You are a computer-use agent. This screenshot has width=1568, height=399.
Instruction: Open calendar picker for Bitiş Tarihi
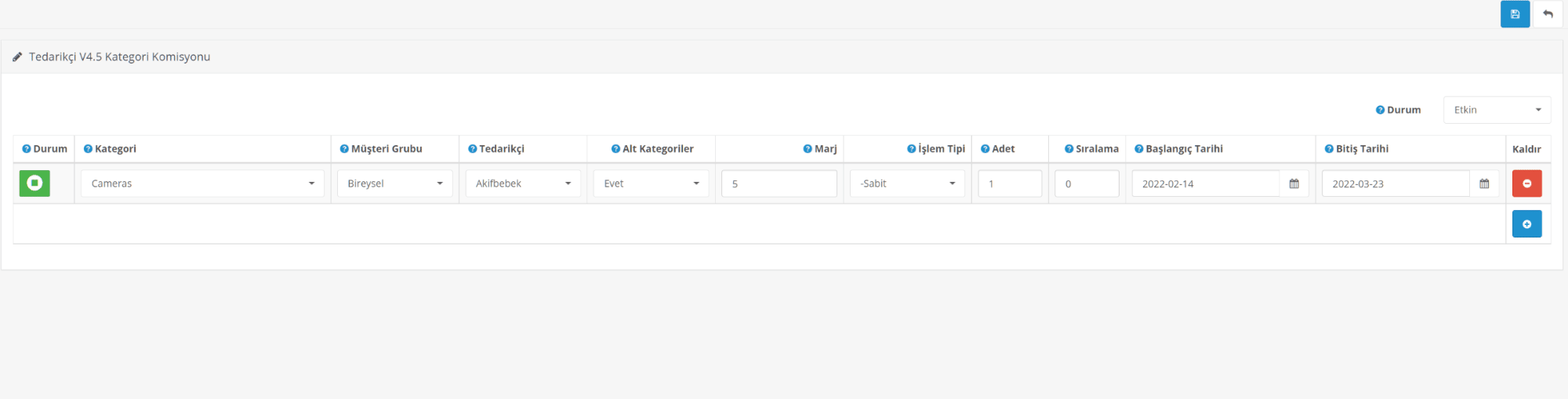pos(1484,183)
